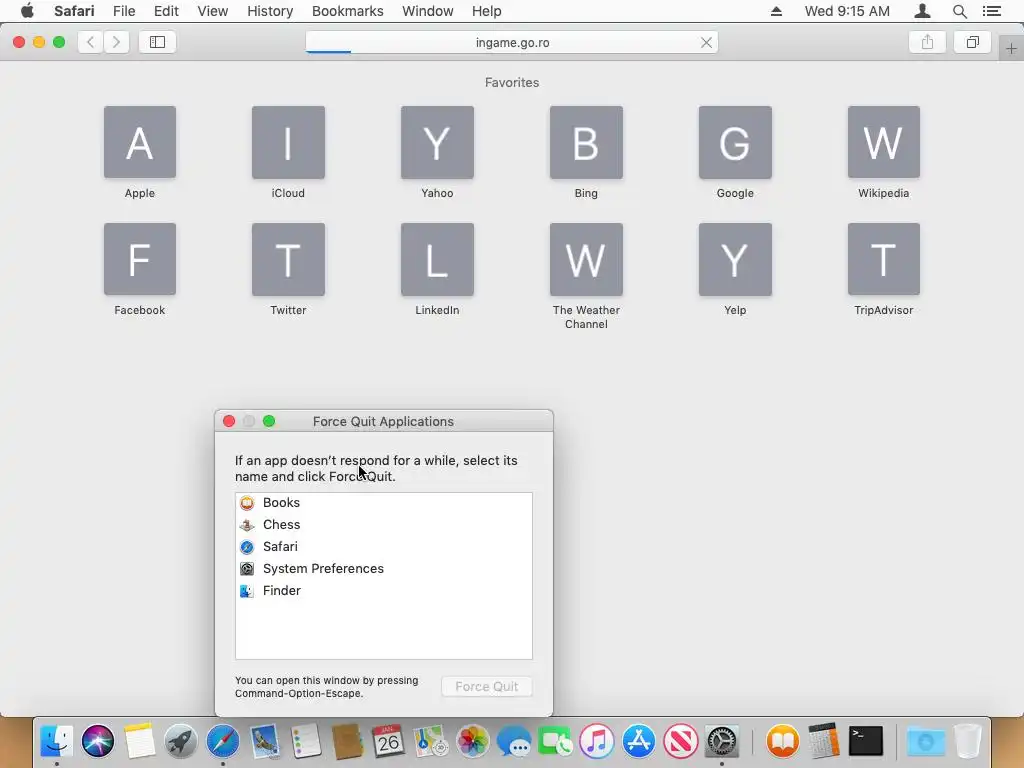Open the Google favorite tile
The image size is (1024, 768).
(735, 142)
